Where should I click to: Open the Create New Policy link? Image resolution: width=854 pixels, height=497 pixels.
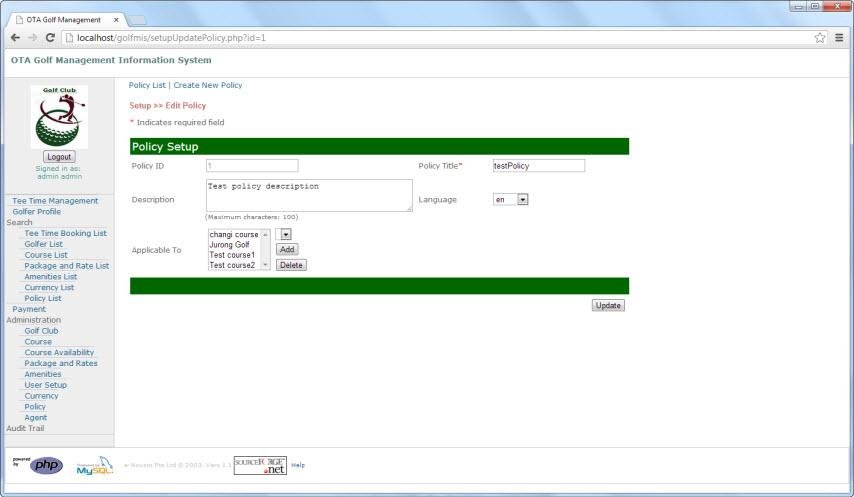point(208,85)
